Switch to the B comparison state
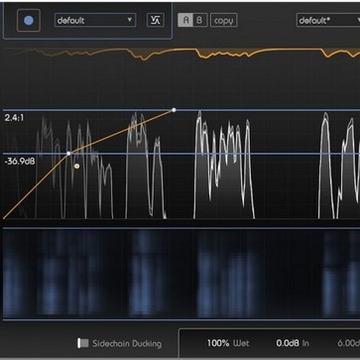The height and width of the screenshot is (360, 360). 200,20
